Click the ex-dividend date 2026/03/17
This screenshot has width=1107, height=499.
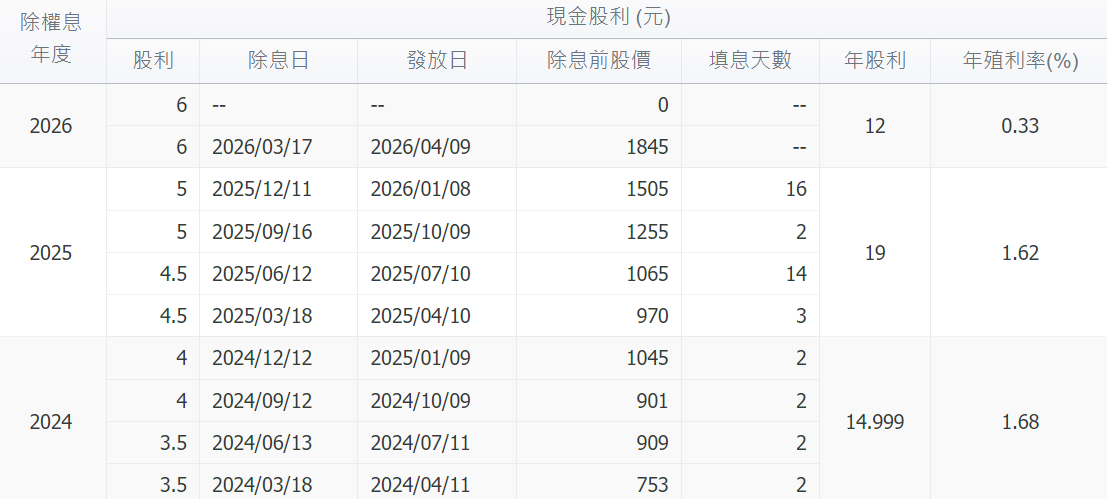point(263,147)
